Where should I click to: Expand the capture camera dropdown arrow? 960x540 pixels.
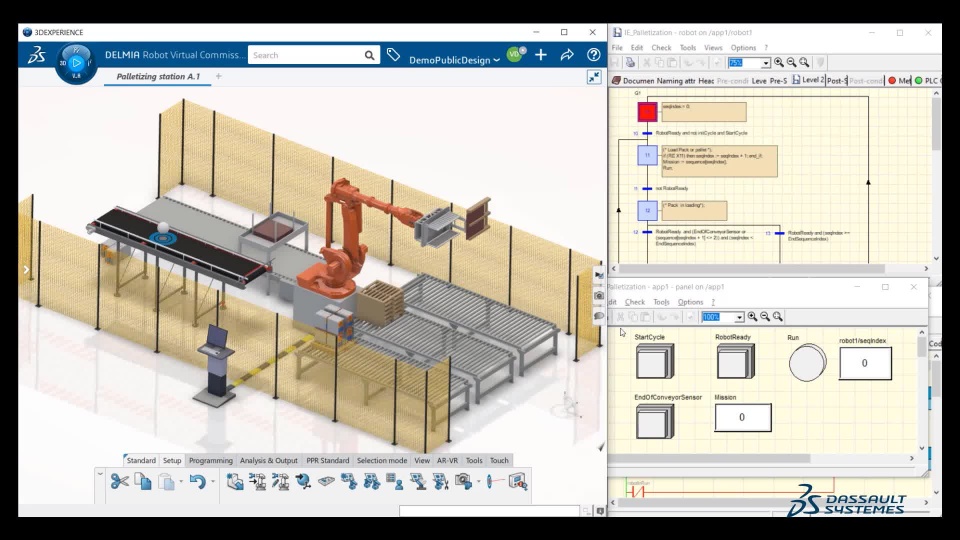coord(478,482)
